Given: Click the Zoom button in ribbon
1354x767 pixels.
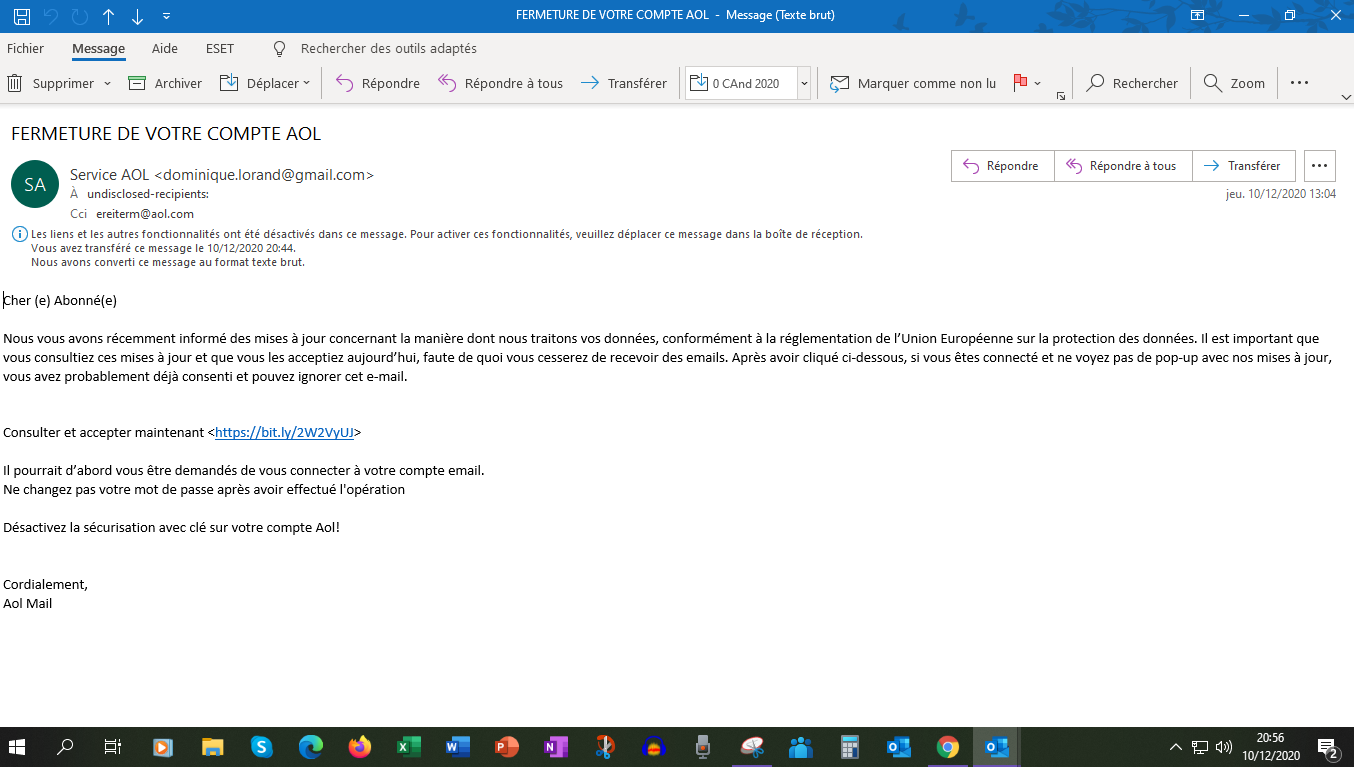Looking at the screenshot, I should pos(1234,83).
